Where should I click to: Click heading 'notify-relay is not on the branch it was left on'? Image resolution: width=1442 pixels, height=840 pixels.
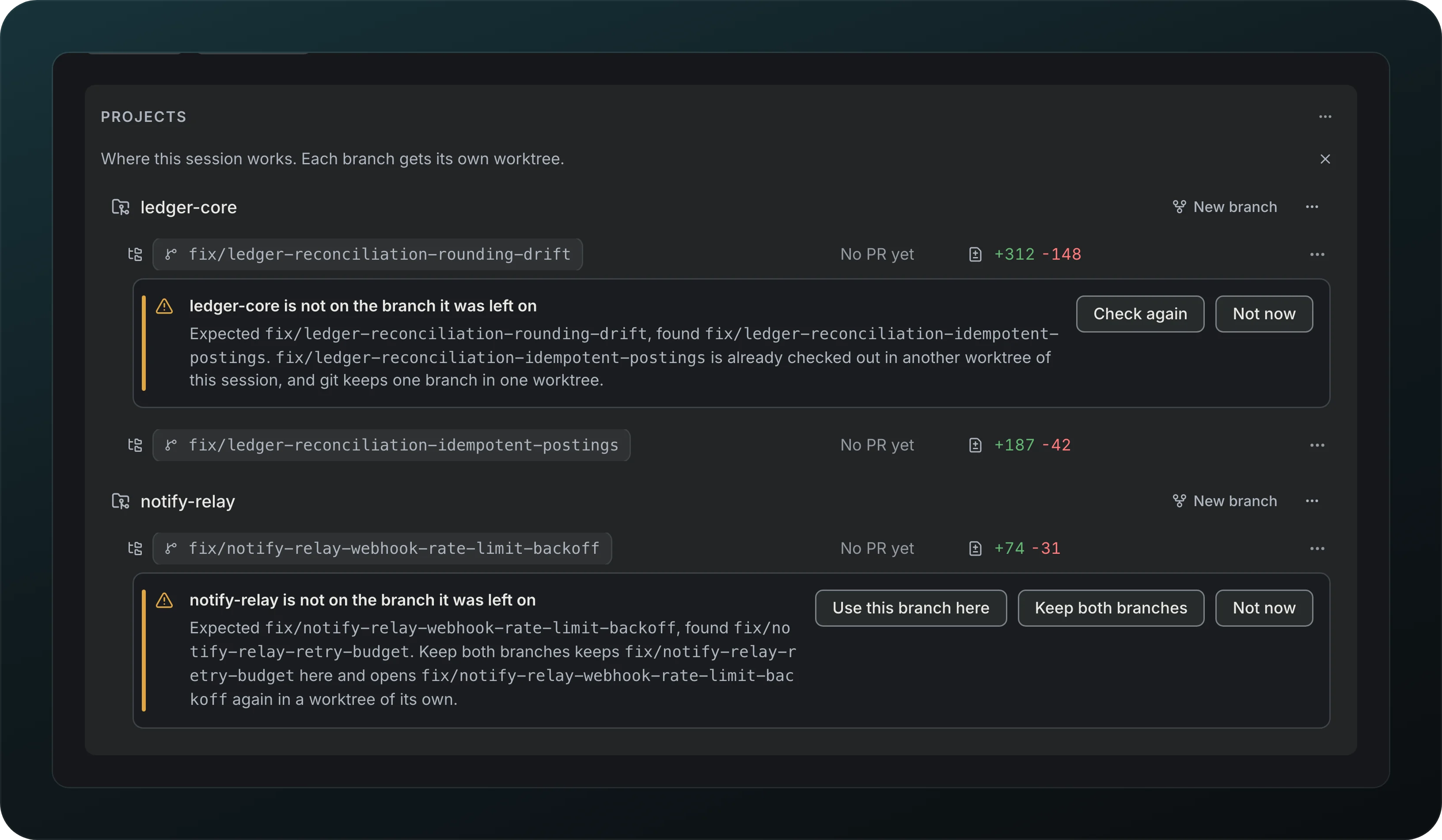tap(362, 600)
